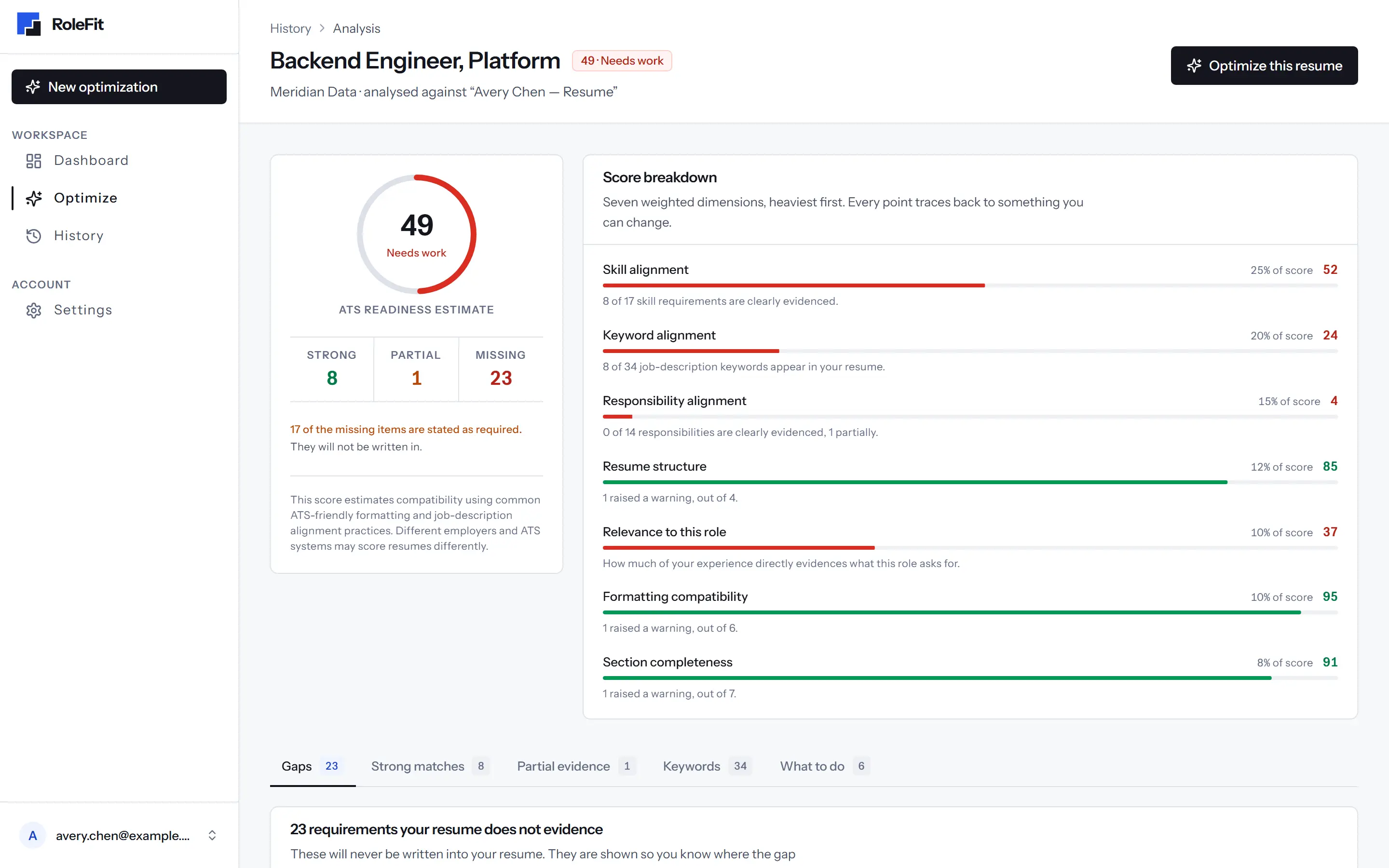The width and height of the screenshot is (1389, 868).
Task: Click the 49 · Needs work badge
Action: click(622, 61)
